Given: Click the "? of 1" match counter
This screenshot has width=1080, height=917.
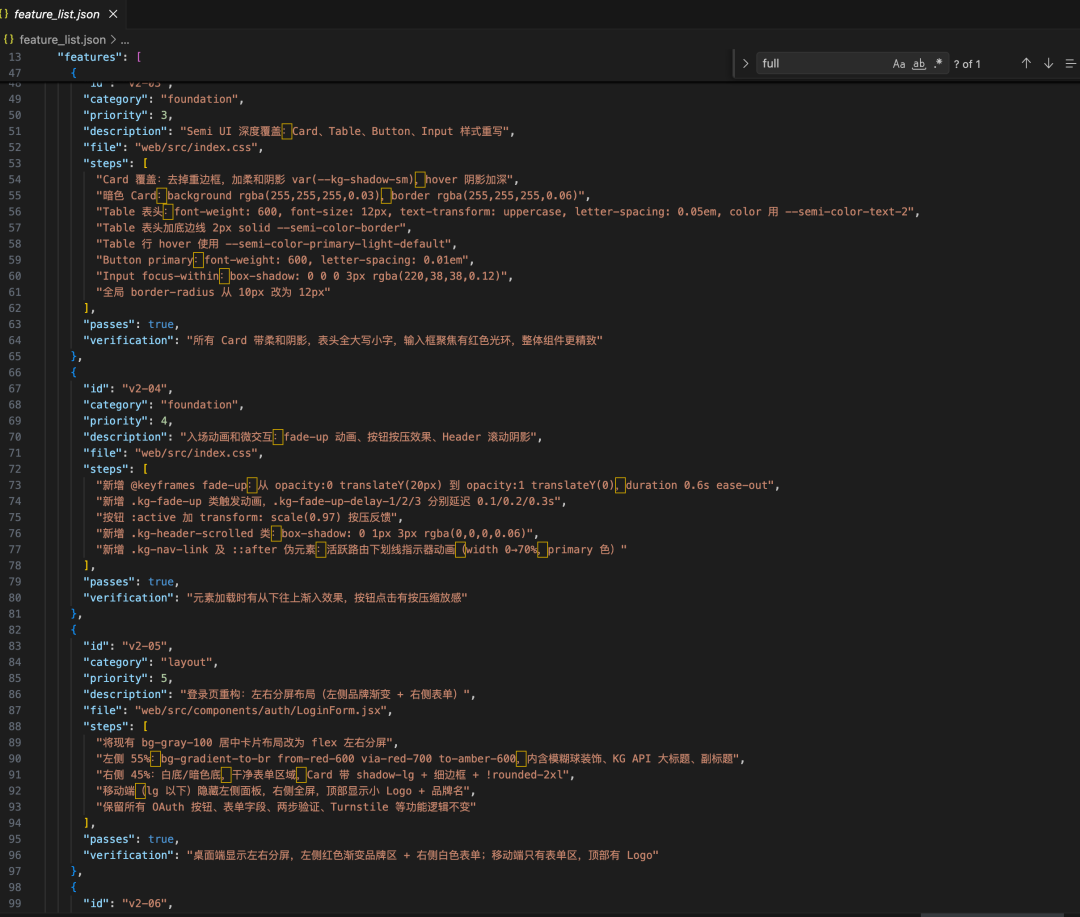Looking at the screenshot, I should pyautogui.click(x=967, y=64).
